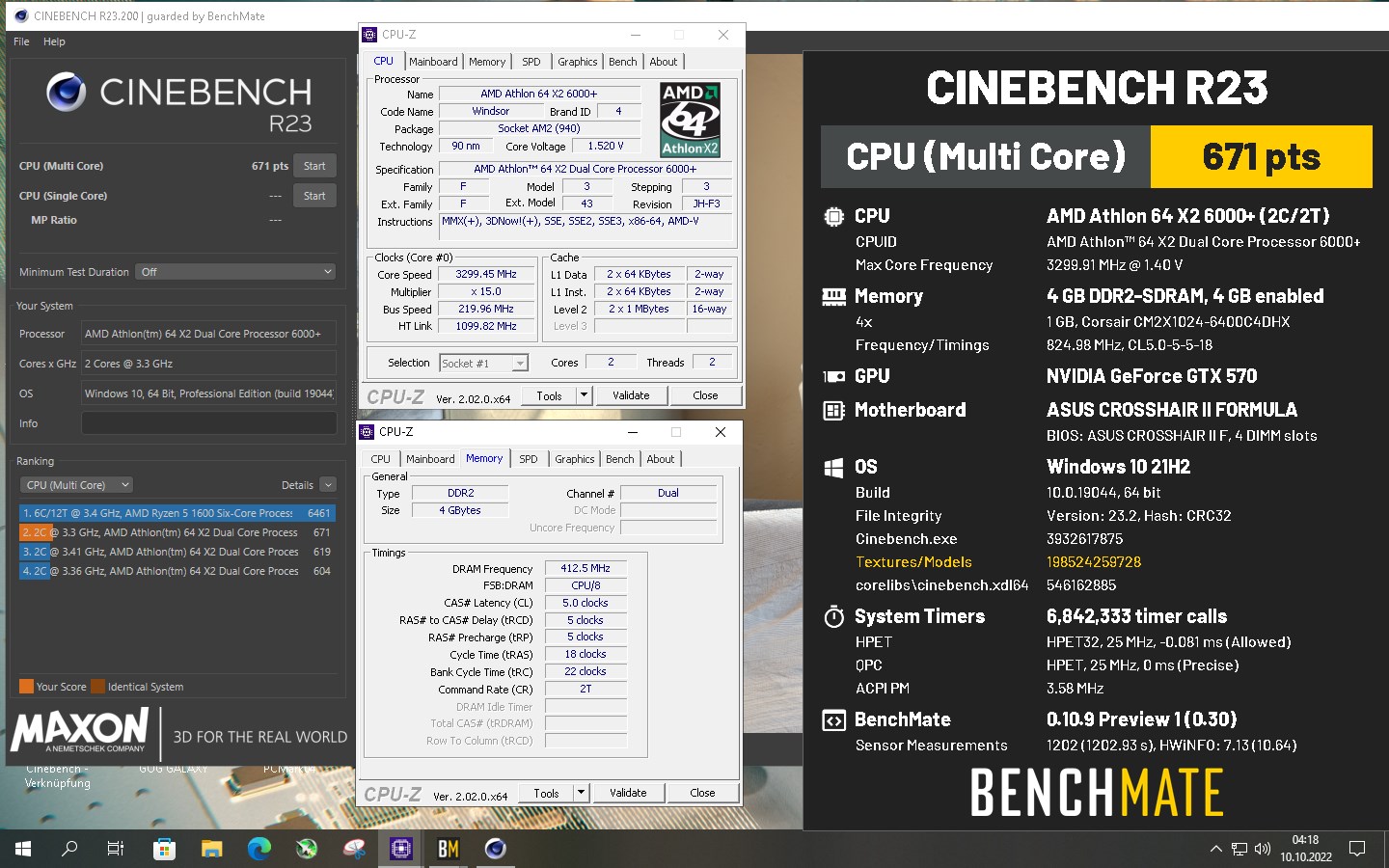Open Windows Start menu
This screenshot has width=1389, height=868.
point(23,849)
